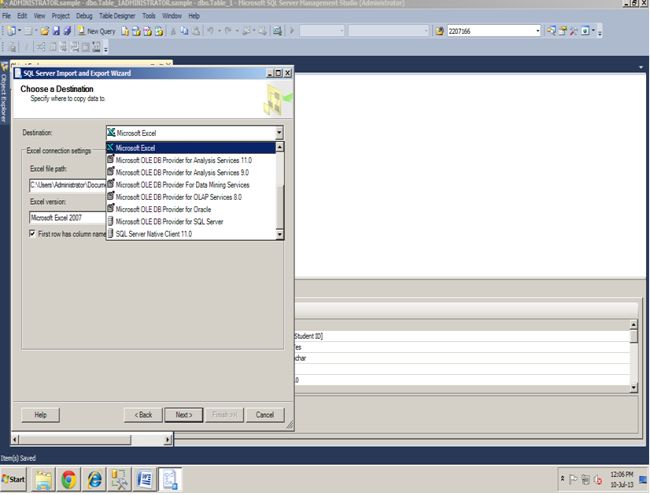Image resolution: width=650 pixels, height=495 pixels.
Task: Click the Help button in the wizard
Action: 40,415
